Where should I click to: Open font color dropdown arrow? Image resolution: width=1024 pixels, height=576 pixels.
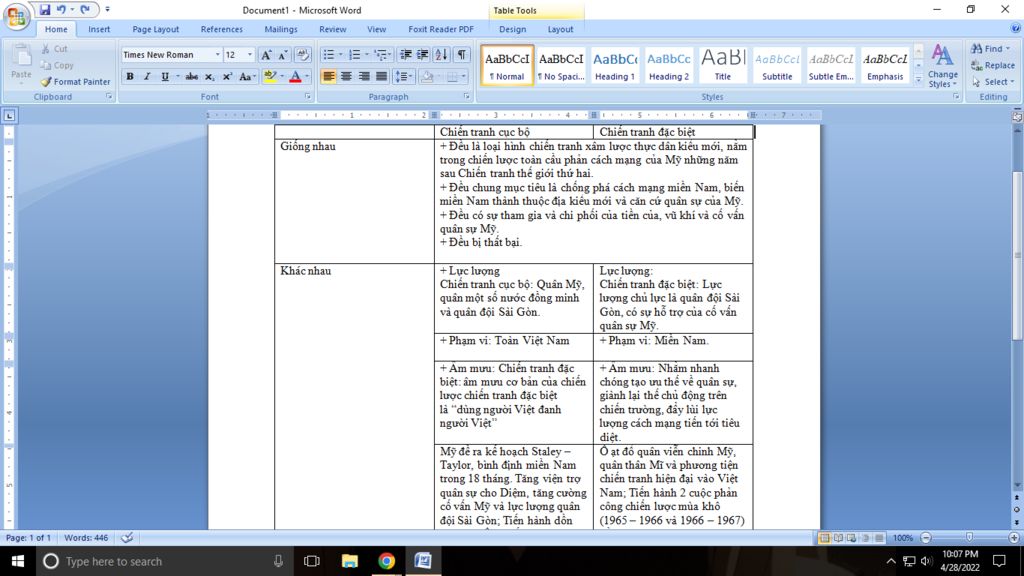307,76
